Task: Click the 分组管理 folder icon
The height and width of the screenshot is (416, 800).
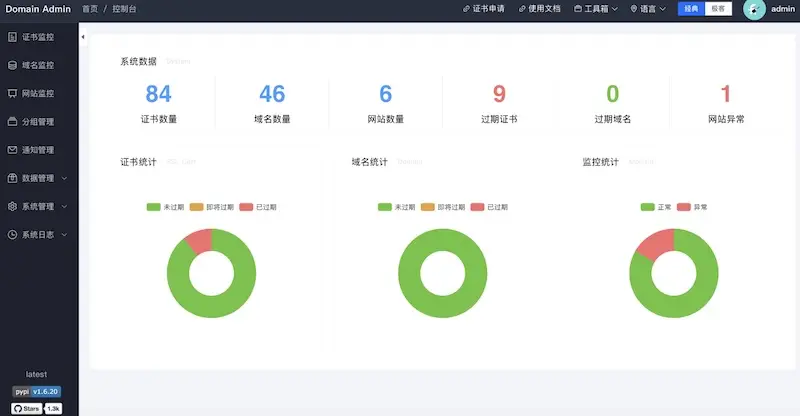Action: tap(12, 121)
